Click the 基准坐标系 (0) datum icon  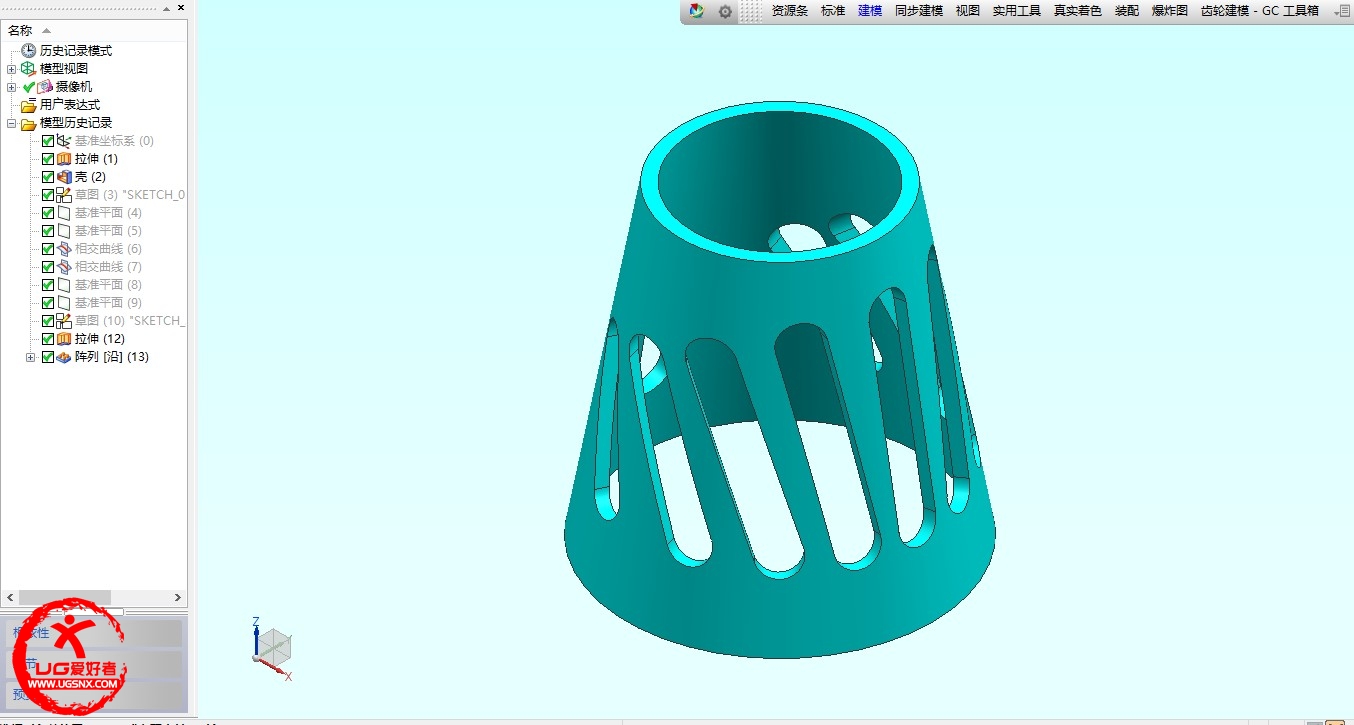pos(64,141)
